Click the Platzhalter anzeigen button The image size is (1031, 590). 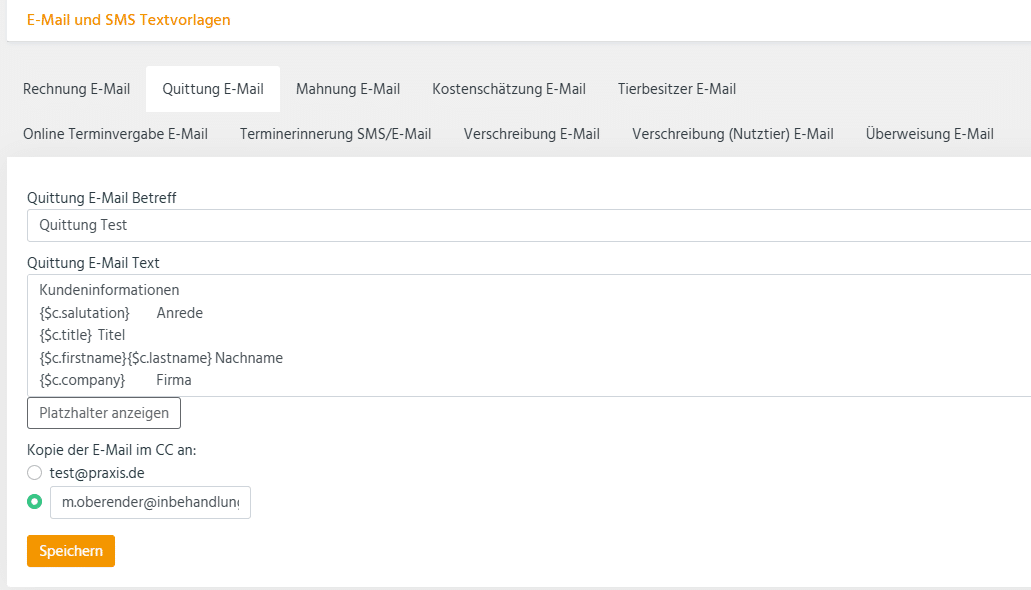(x=104, y=413)
